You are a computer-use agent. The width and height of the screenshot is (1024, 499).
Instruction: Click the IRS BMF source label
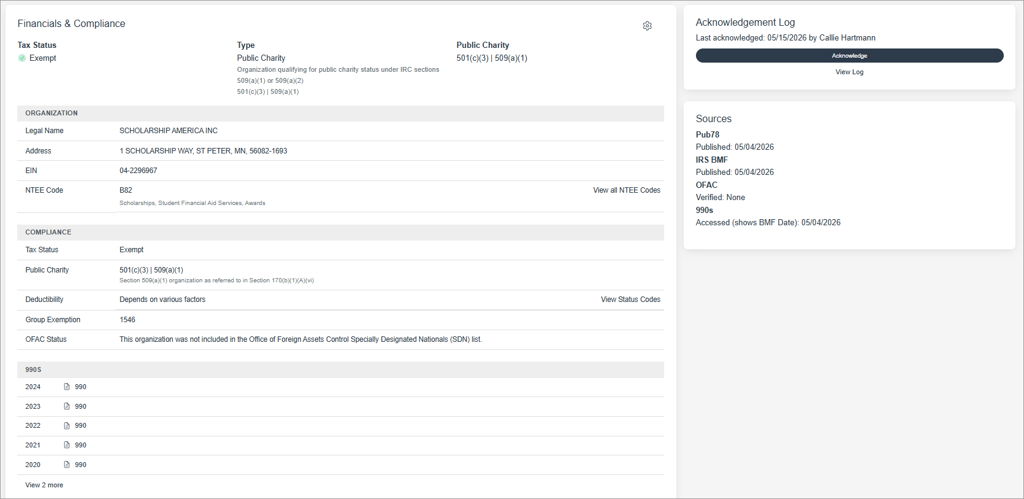click(712, 159)
